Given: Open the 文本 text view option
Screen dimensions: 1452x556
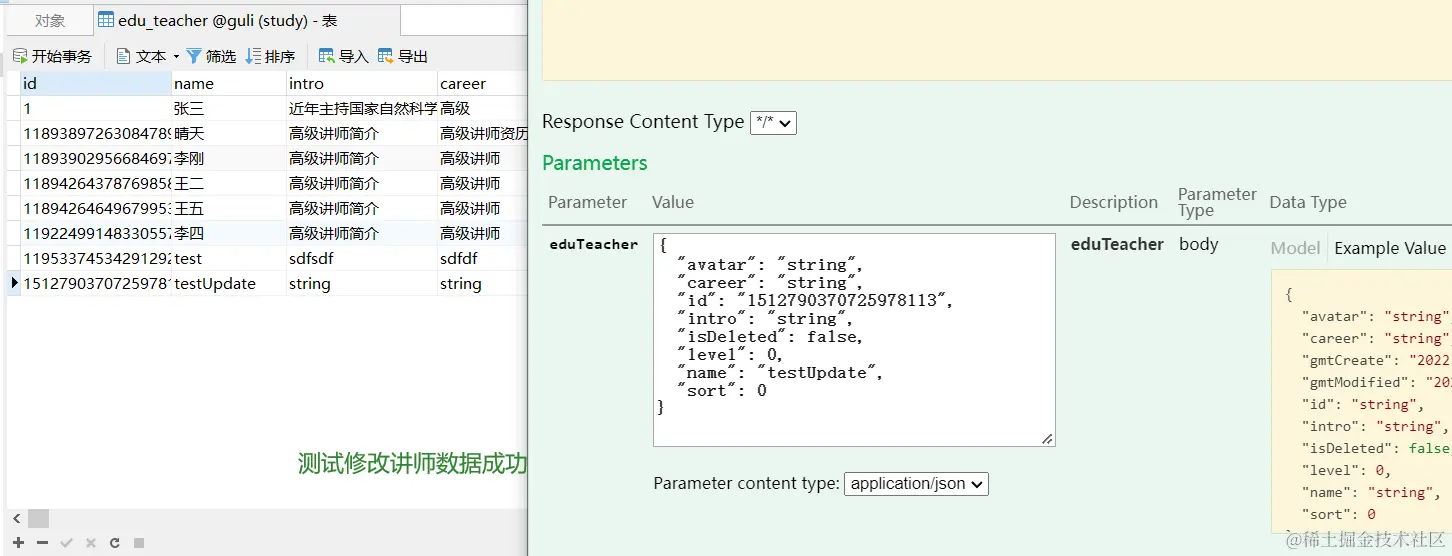Looking at the screenshot, I should click(x=142, y=57).
